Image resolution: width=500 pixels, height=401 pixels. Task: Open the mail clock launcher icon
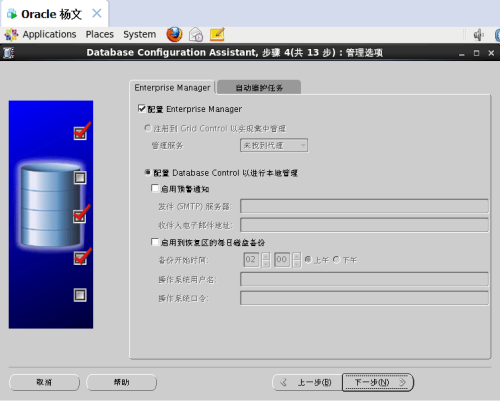pos(196,34)
